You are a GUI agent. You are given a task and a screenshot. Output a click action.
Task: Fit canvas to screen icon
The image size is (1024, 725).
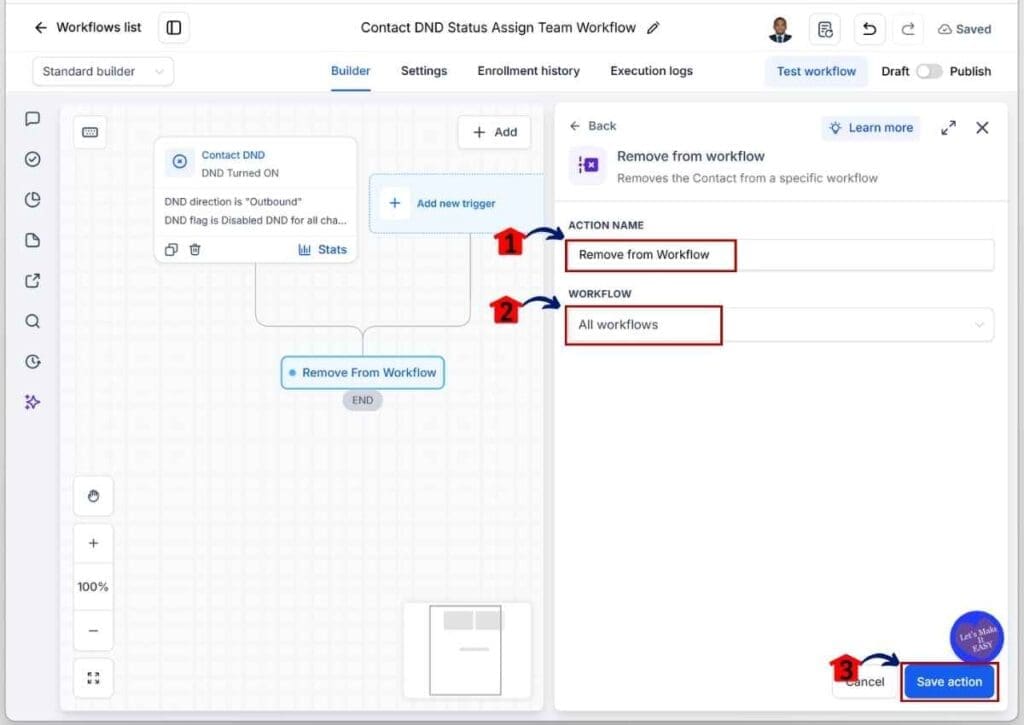point(93,678)
